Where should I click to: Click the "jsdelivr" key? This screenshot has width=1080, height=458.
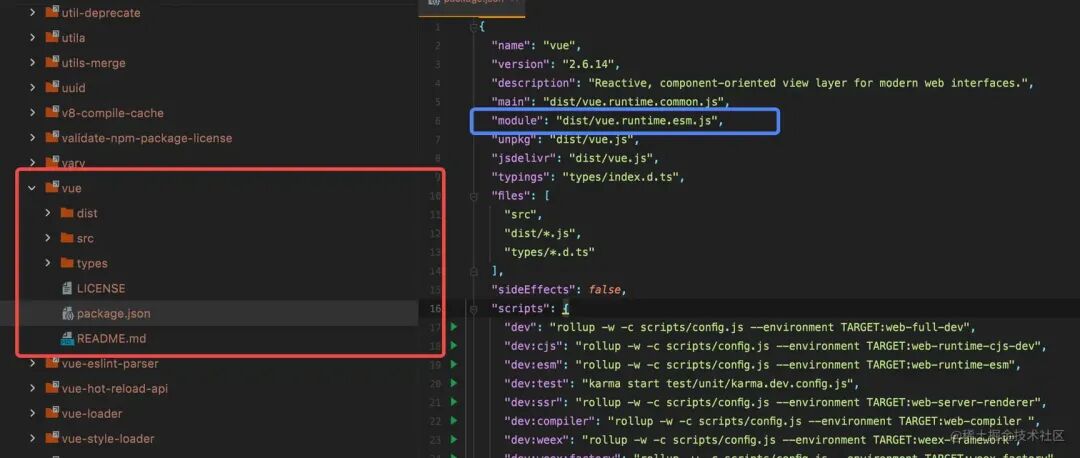click(523, 158)
